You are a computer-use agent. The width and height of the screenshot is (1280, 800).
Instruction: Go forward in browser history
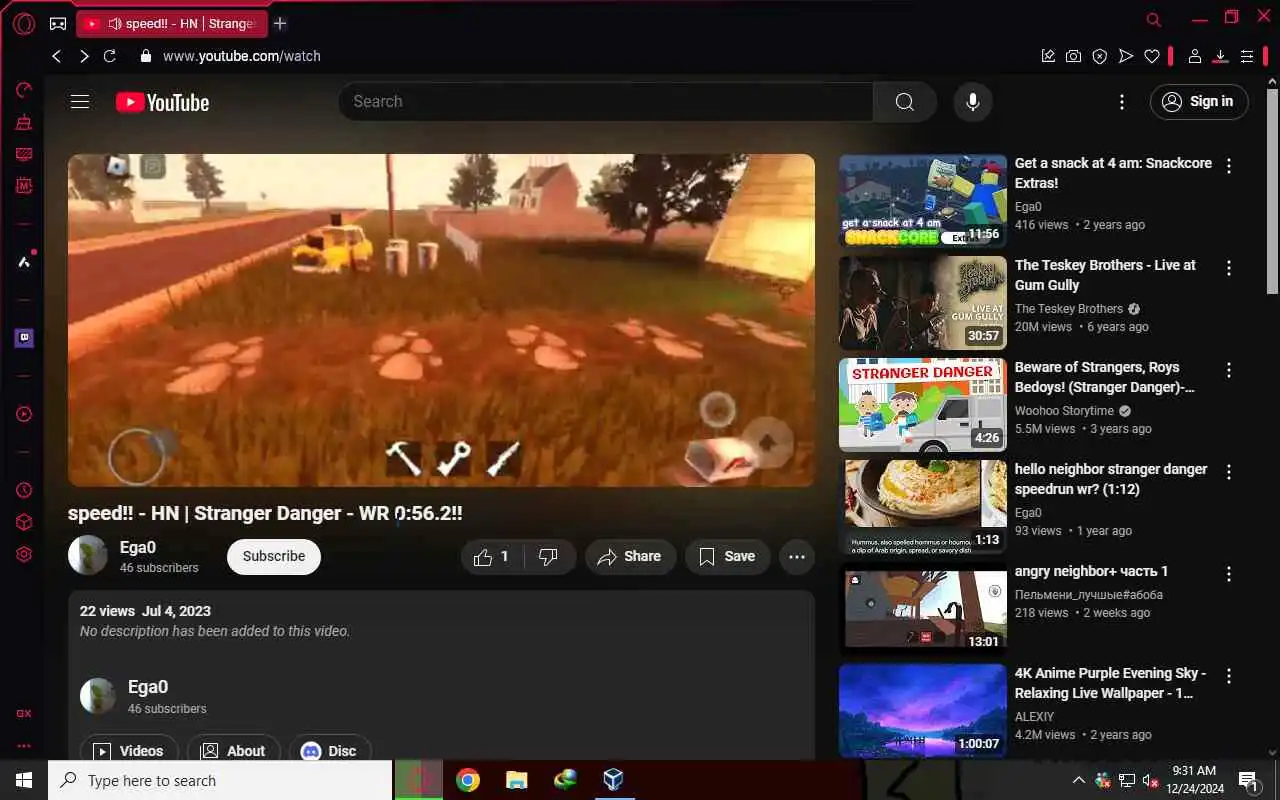point(84,56)
